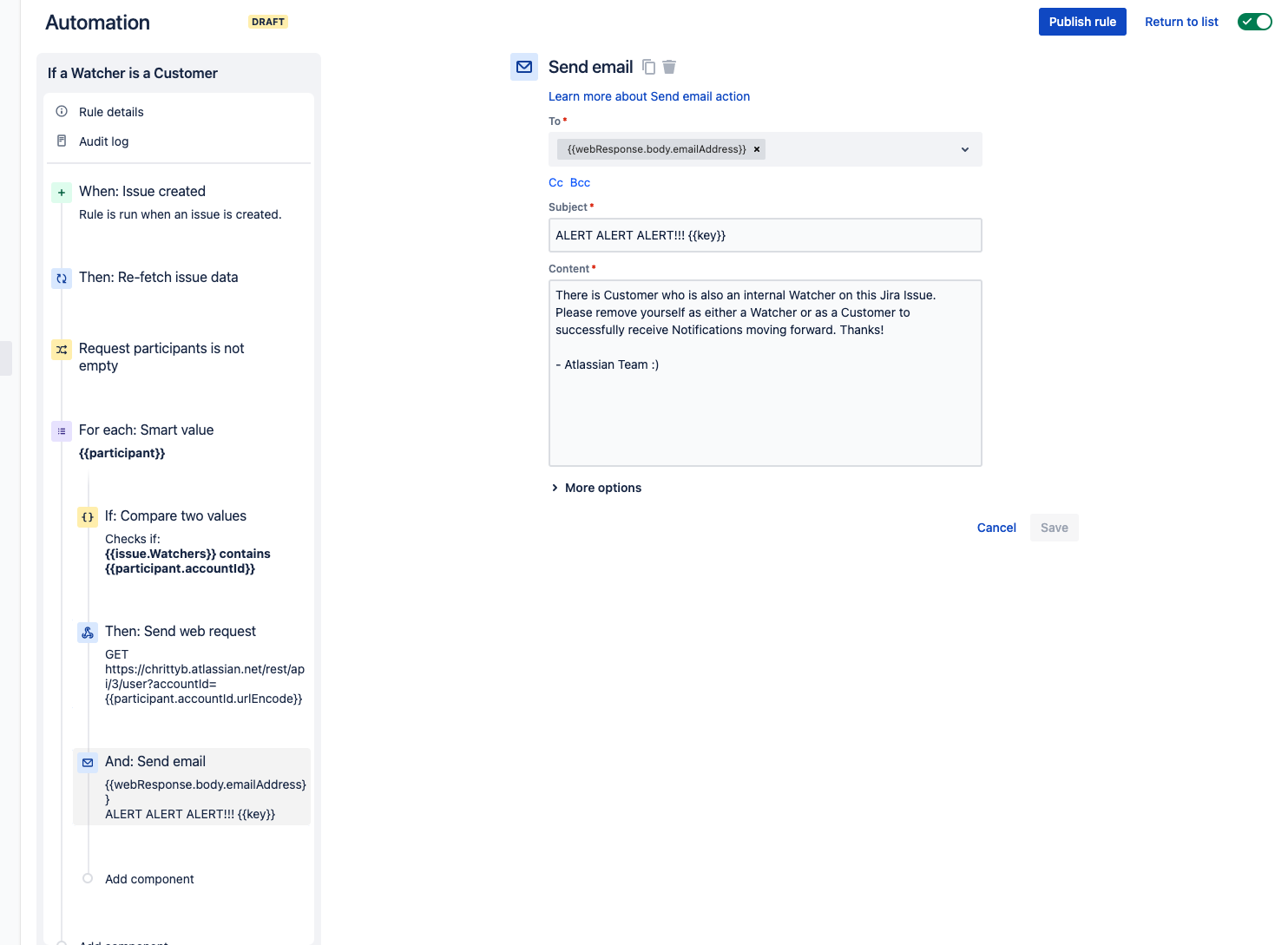Image resolution: width=1288 pixels, height=945 pixels.
Task: Click the rule title 'If a Watcher is a Customer'
Action: (x=133, y=73)
